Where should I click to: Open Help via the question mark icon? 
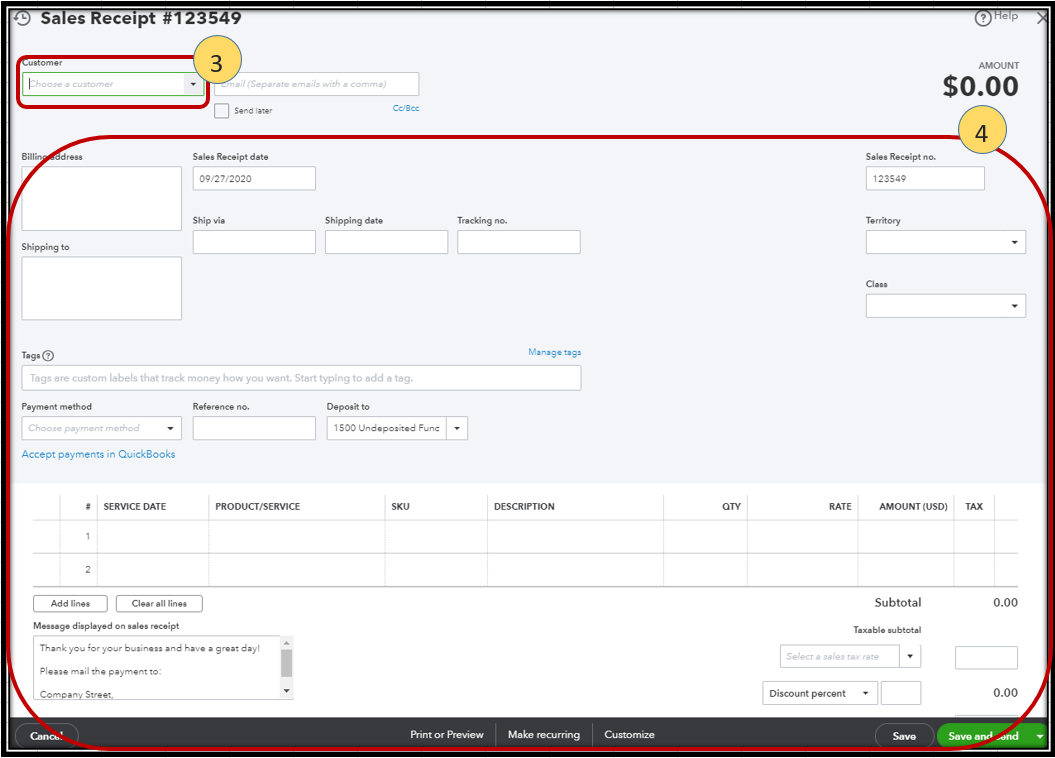pyautogui.click(x=982, y=17)
